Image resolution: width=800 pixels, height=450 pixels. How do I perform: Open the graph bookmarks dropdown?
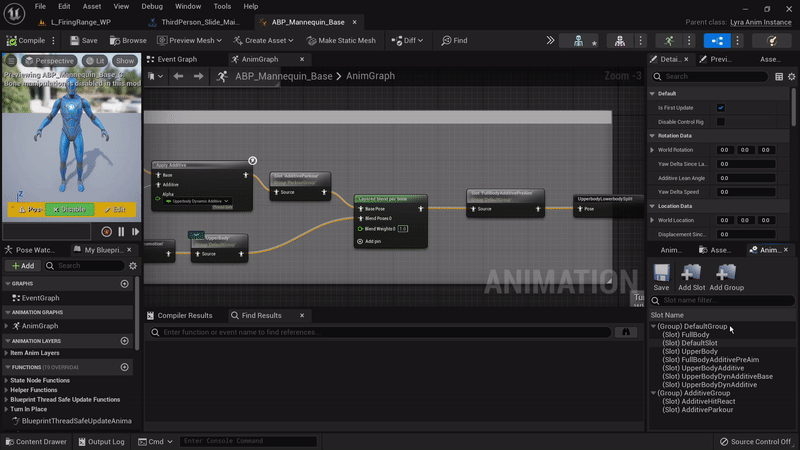point(155,76)
